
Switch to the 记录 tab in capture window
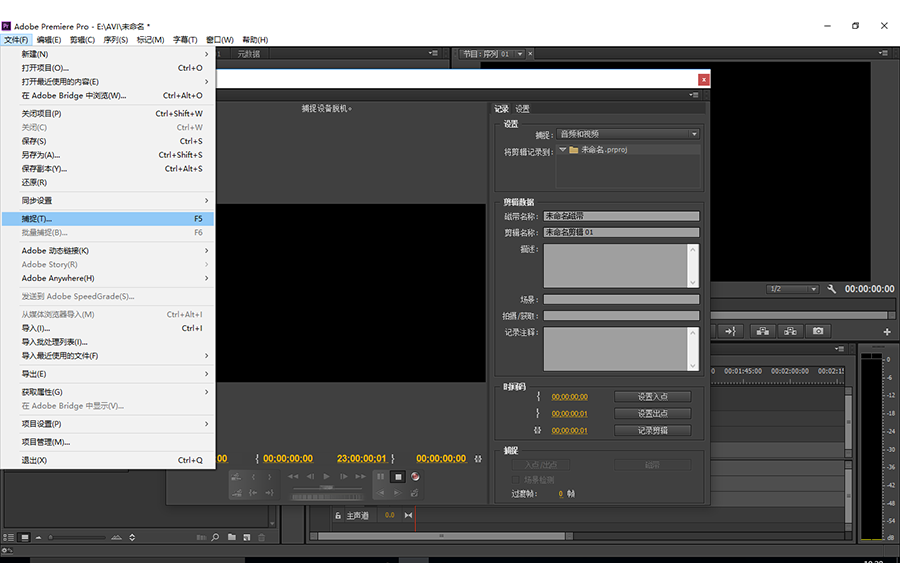[502, 108]
